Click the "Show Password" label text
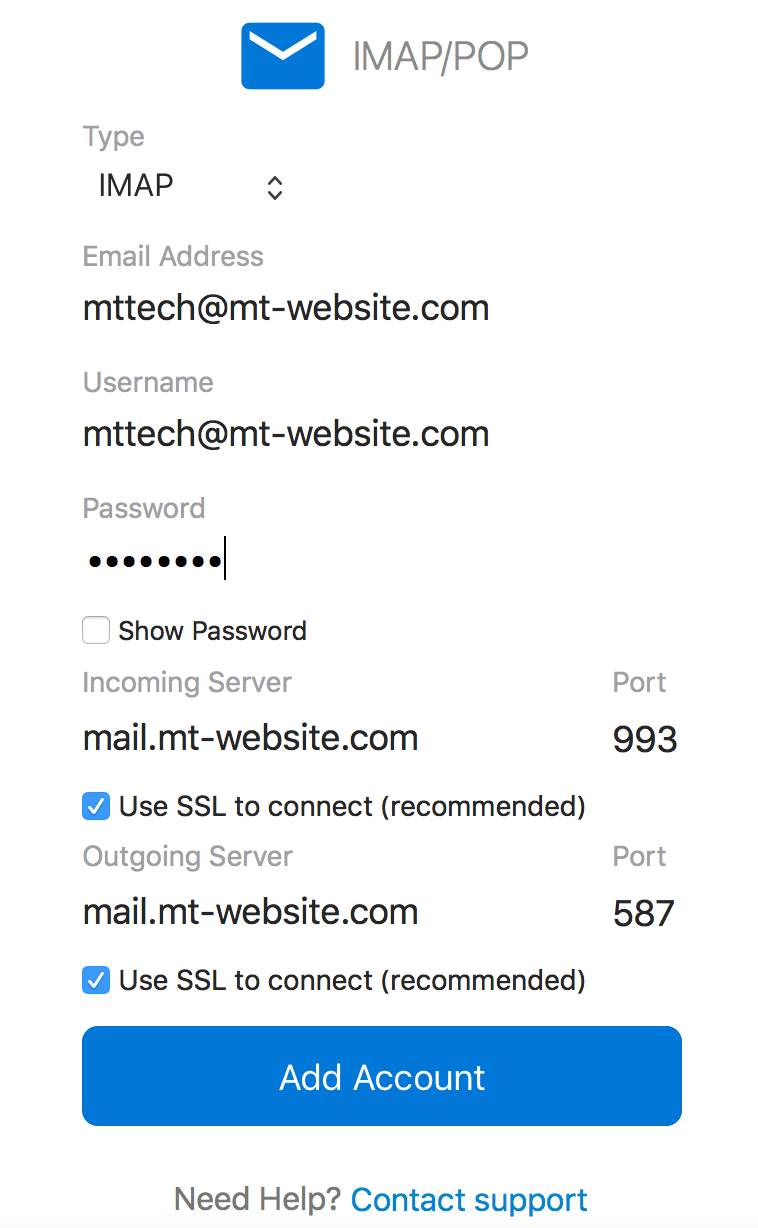This screenshot has width=758, height=1228. (x=212, y=631)
